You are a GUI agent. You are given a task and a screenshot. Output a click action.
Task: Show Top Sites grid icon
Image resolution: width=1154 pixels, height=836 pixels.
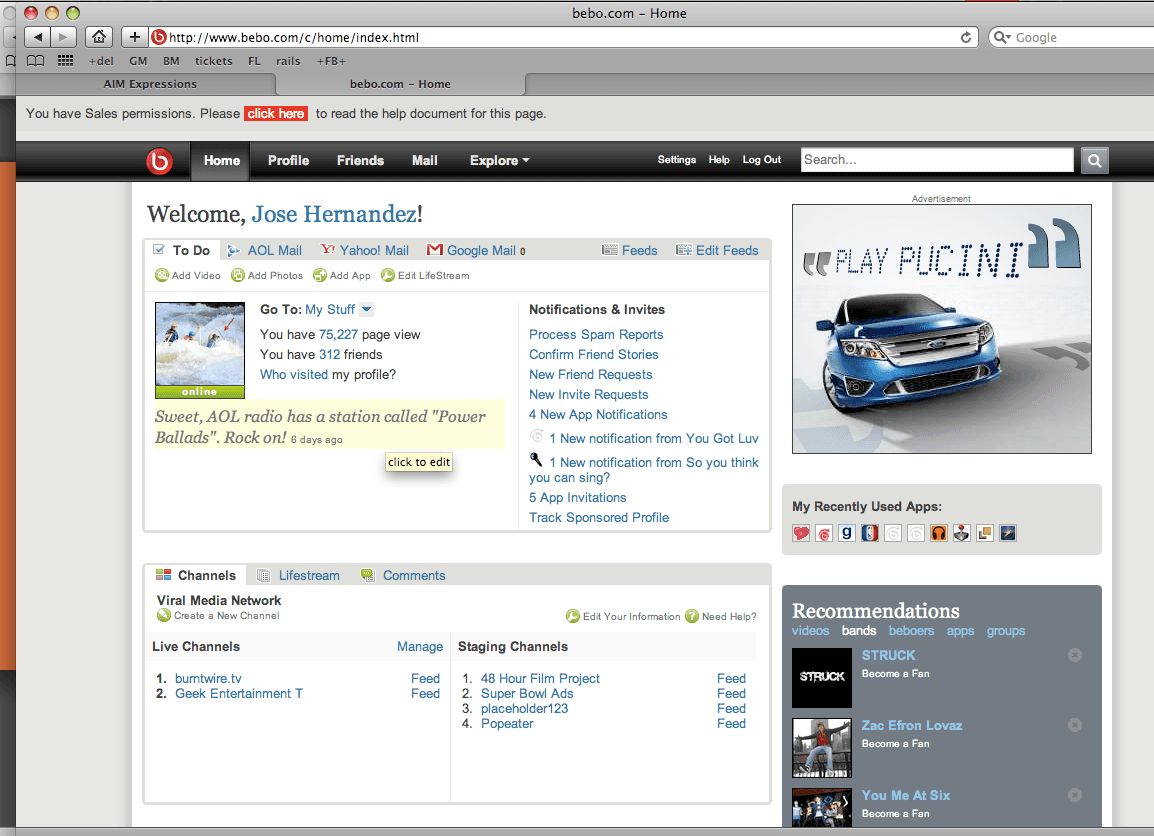pyautogui.click(x=66, y=61)
